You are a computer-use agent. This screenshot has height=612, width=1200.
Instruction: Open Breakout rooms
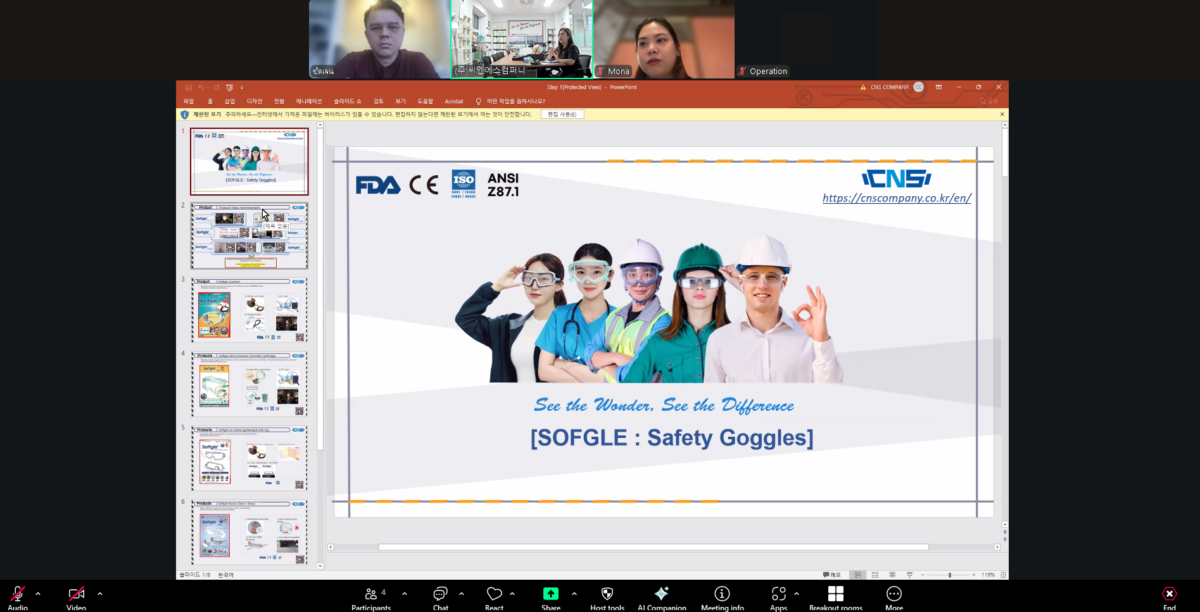(x=835, y=595)
